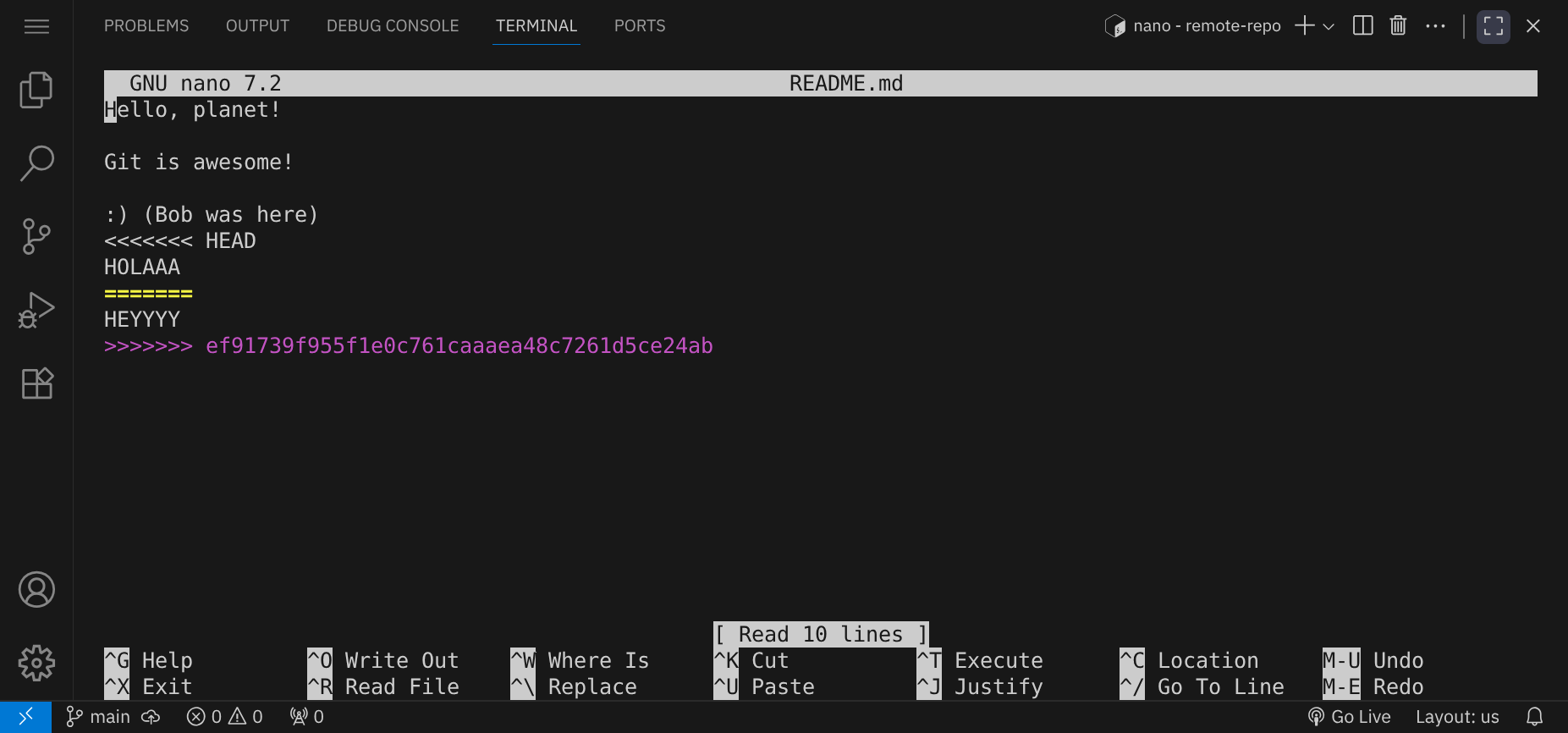Open the notifications bell in the status bar
The image size is (1568, 733).
[1534, 717]
